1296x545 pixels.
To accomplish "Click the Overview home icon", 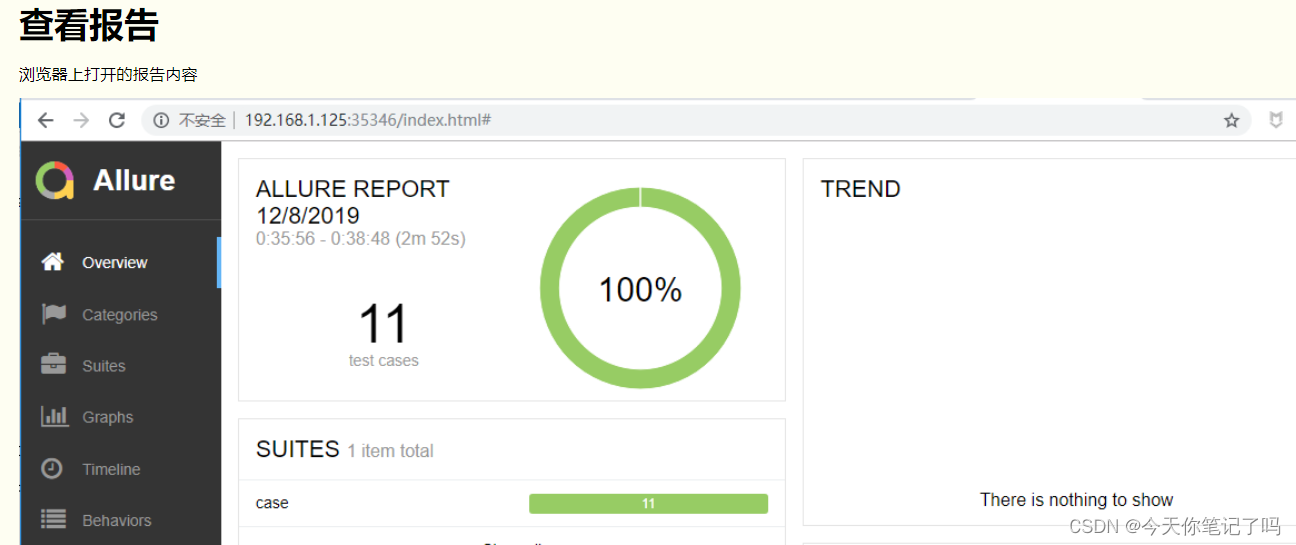I will pyautogui.click(x=53, y=262).
